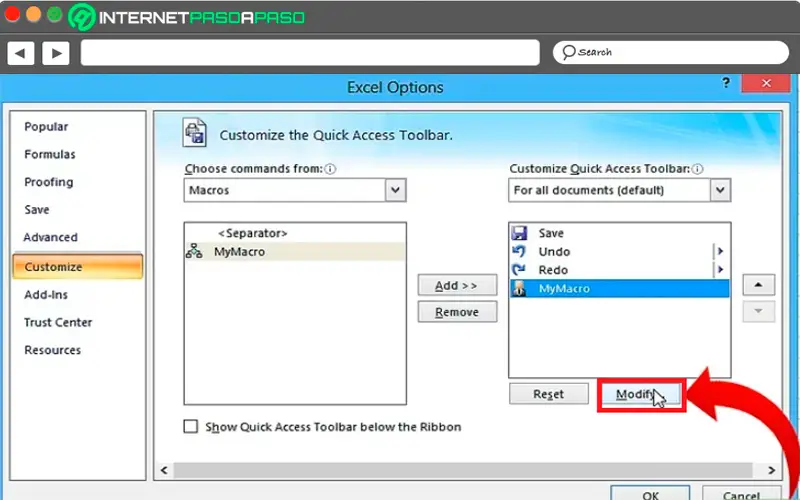800x500 pixels.
Task: Select MyMacro in the left commands list
Action: pyautogui.click(x=295, y=252)
